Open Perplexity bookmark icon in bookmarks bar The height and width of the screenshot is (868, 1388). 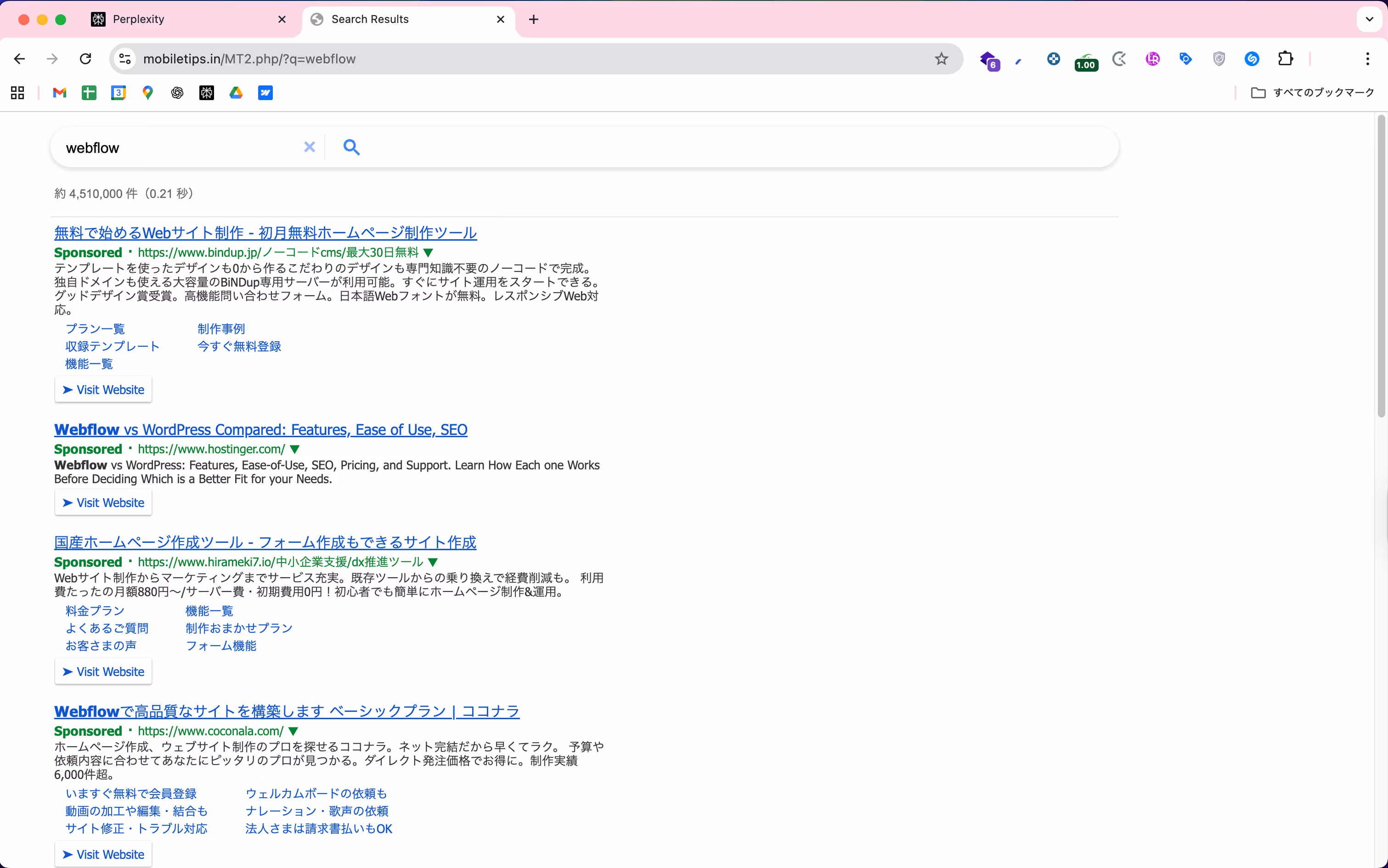(x=207, y=92)
